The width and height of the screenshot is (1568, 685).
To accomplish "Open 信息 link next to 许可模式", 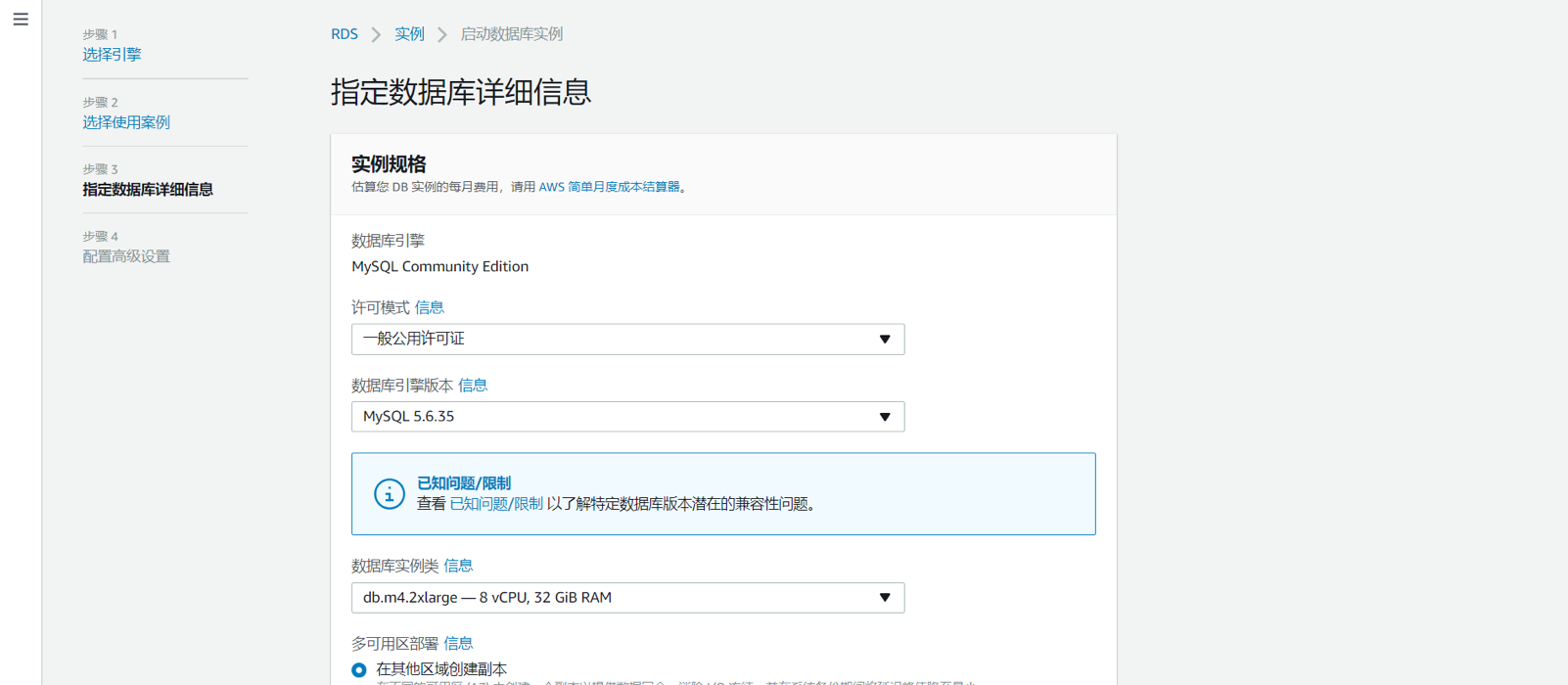I will [430, 308].
